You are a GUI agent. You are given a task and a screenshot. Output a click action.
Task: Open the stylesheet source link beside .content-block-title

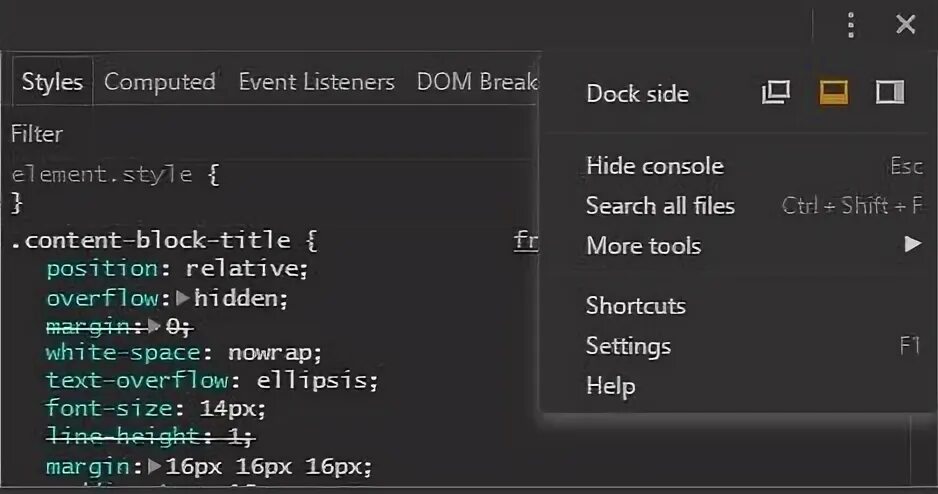[x=526, y=240]
